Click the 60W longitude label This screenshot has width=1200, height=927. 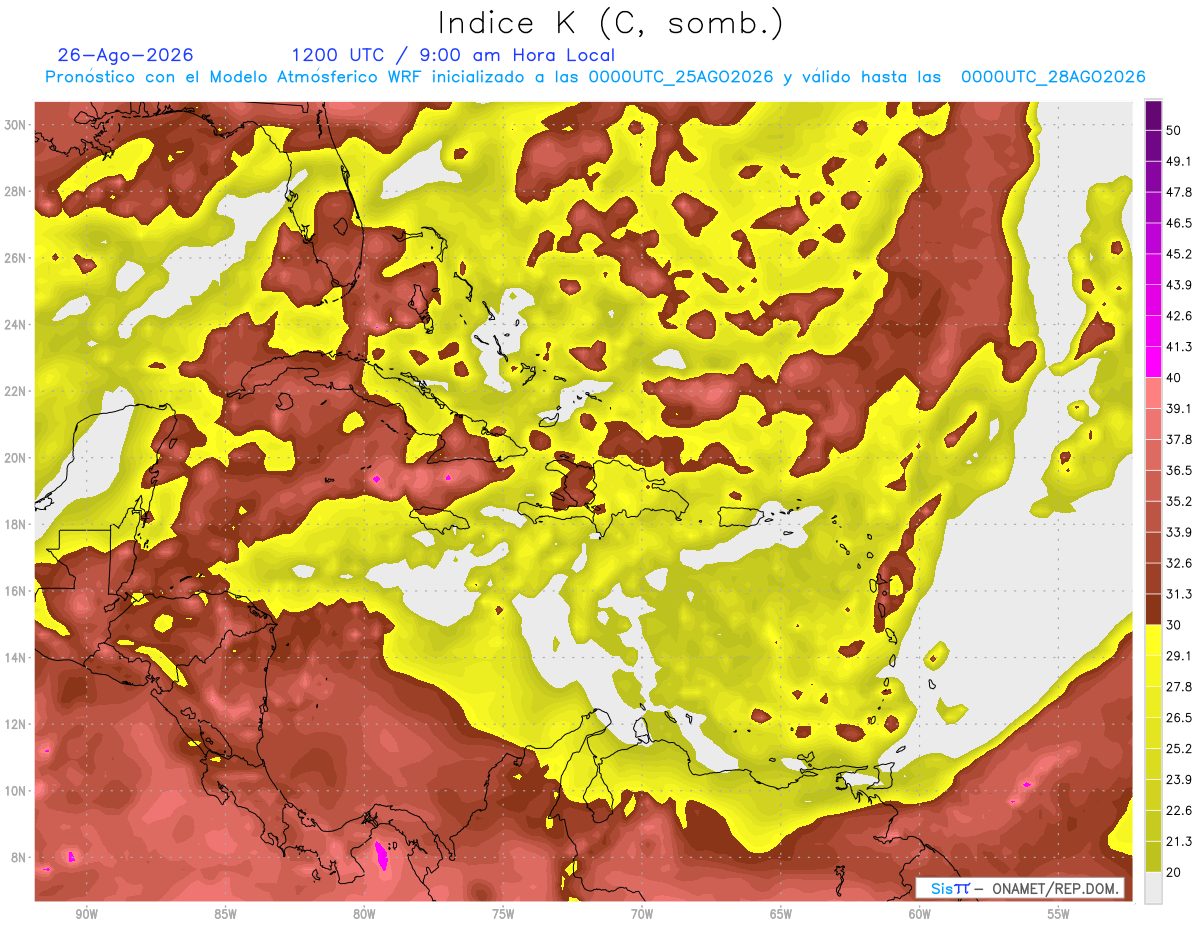[920, 914]
